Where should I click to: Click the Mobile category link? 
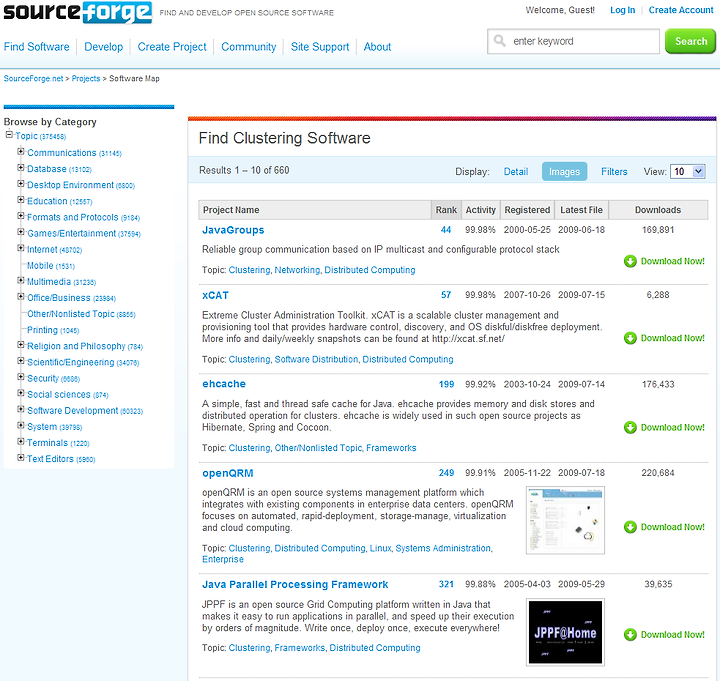coord(40,266)
